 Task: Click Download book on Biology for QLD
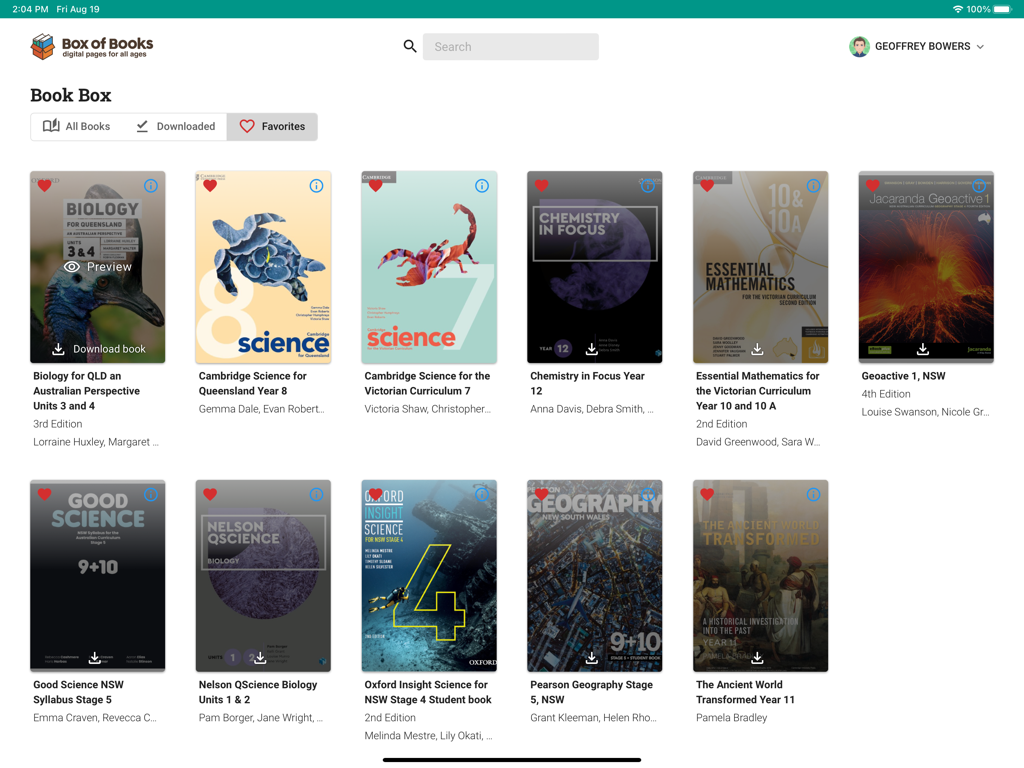coord(97,349)
